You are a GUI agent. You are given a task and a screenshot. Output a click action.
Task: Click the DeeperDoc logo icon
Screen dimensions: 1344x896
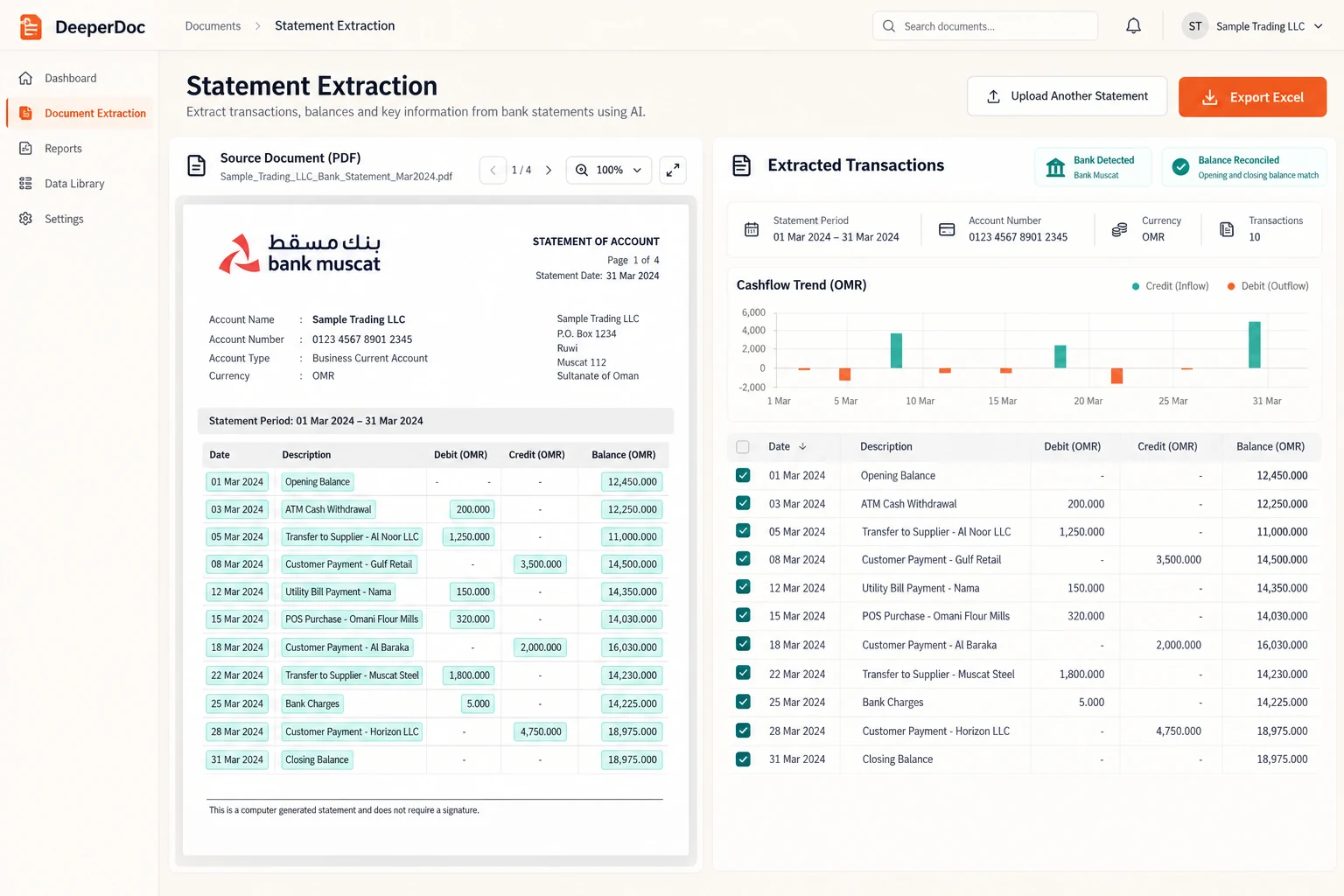tap(31, 26)
